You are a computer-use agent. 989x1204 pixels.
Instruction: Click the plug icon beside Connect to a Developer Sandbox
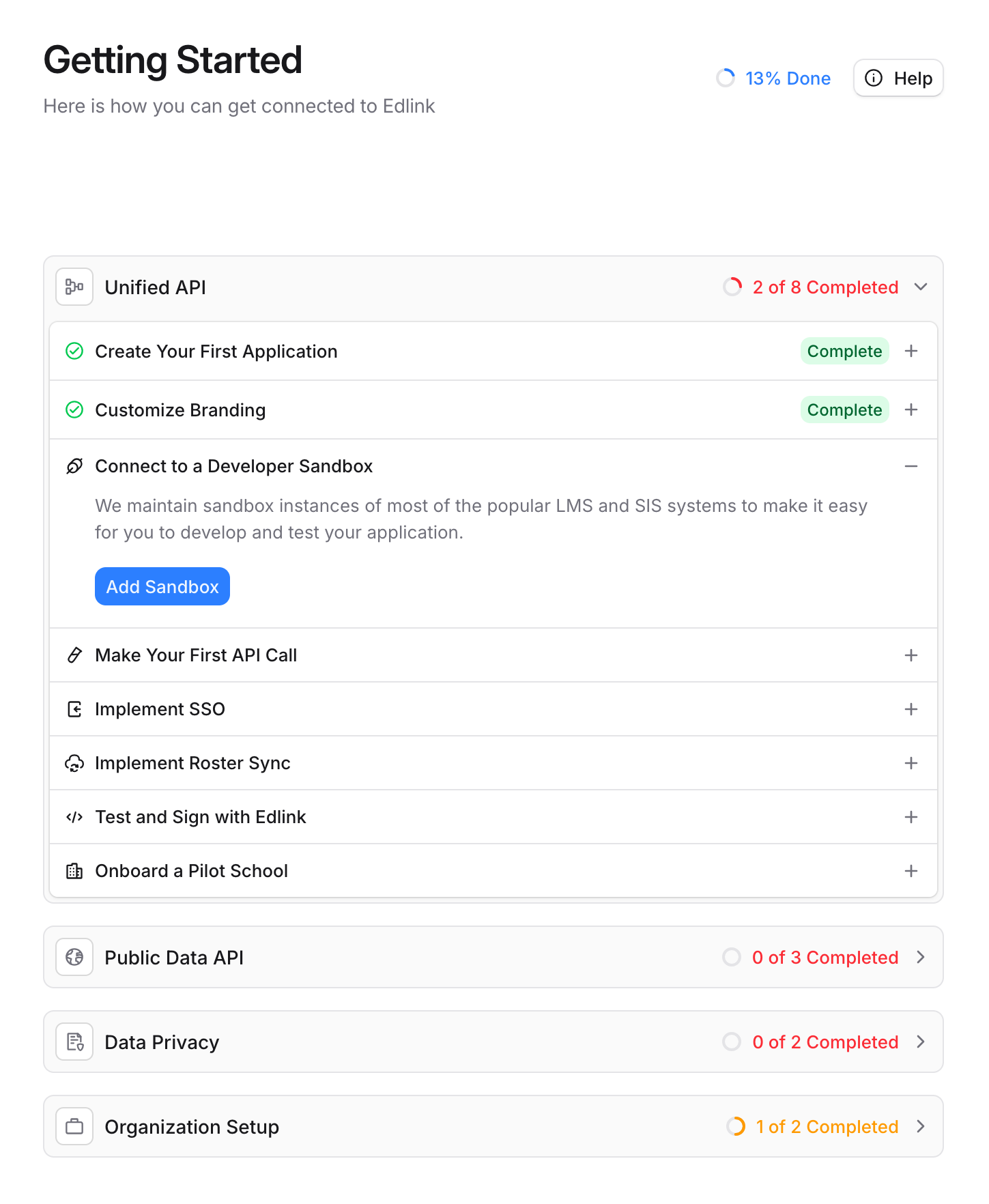pyautogui.click(x=74, y=466)
